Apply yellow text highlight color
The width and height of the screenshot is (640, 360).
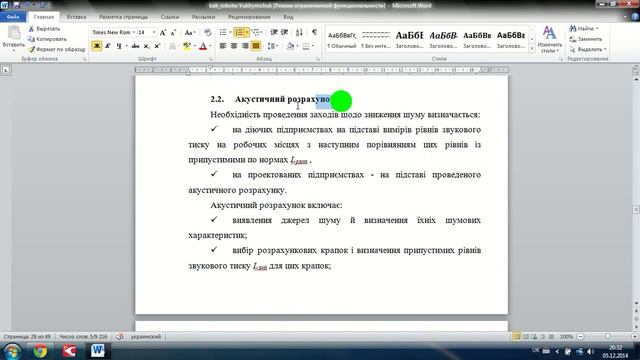point(187,46)
